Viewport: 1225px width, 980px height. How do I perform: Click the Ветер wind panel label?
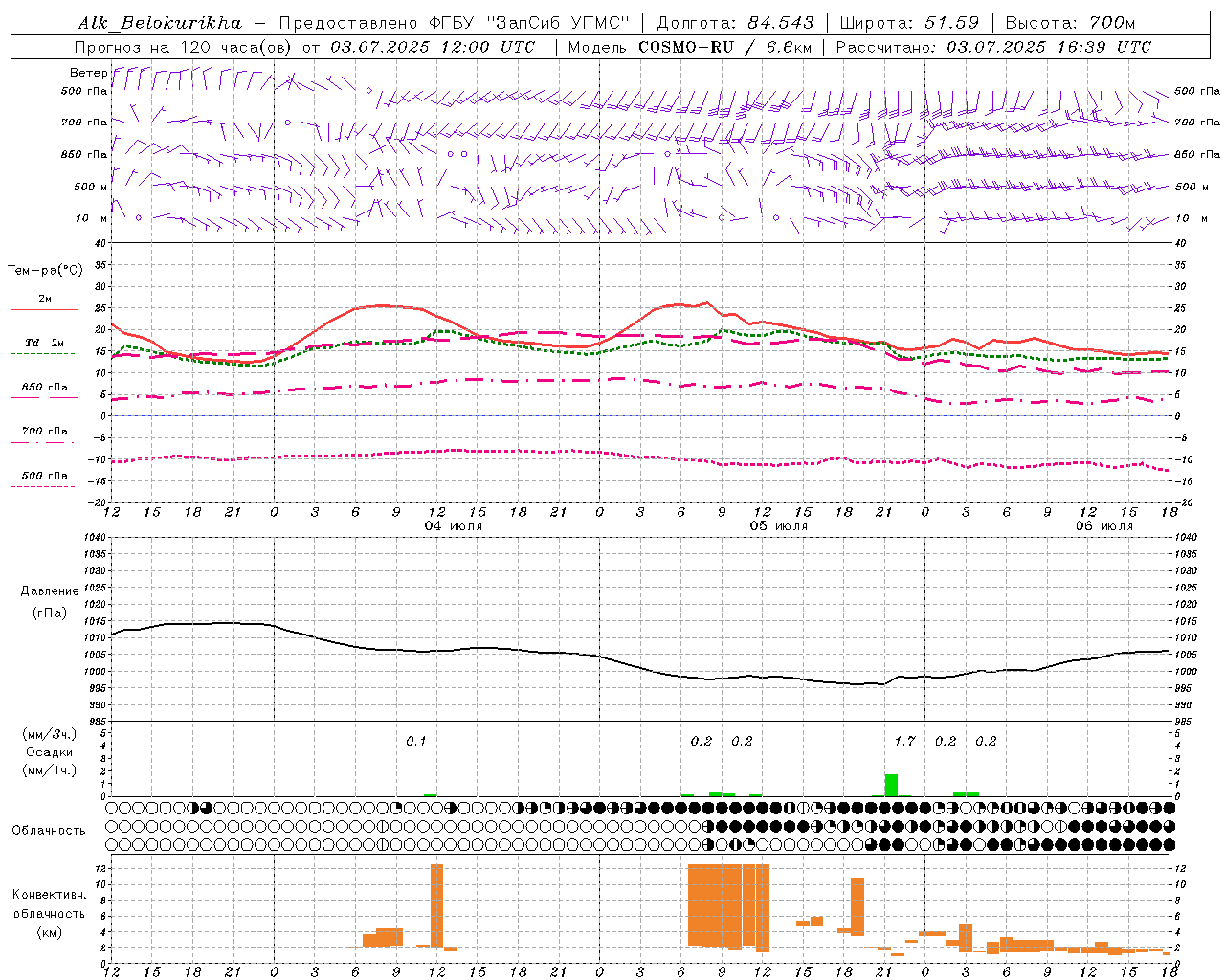point(88,73)
